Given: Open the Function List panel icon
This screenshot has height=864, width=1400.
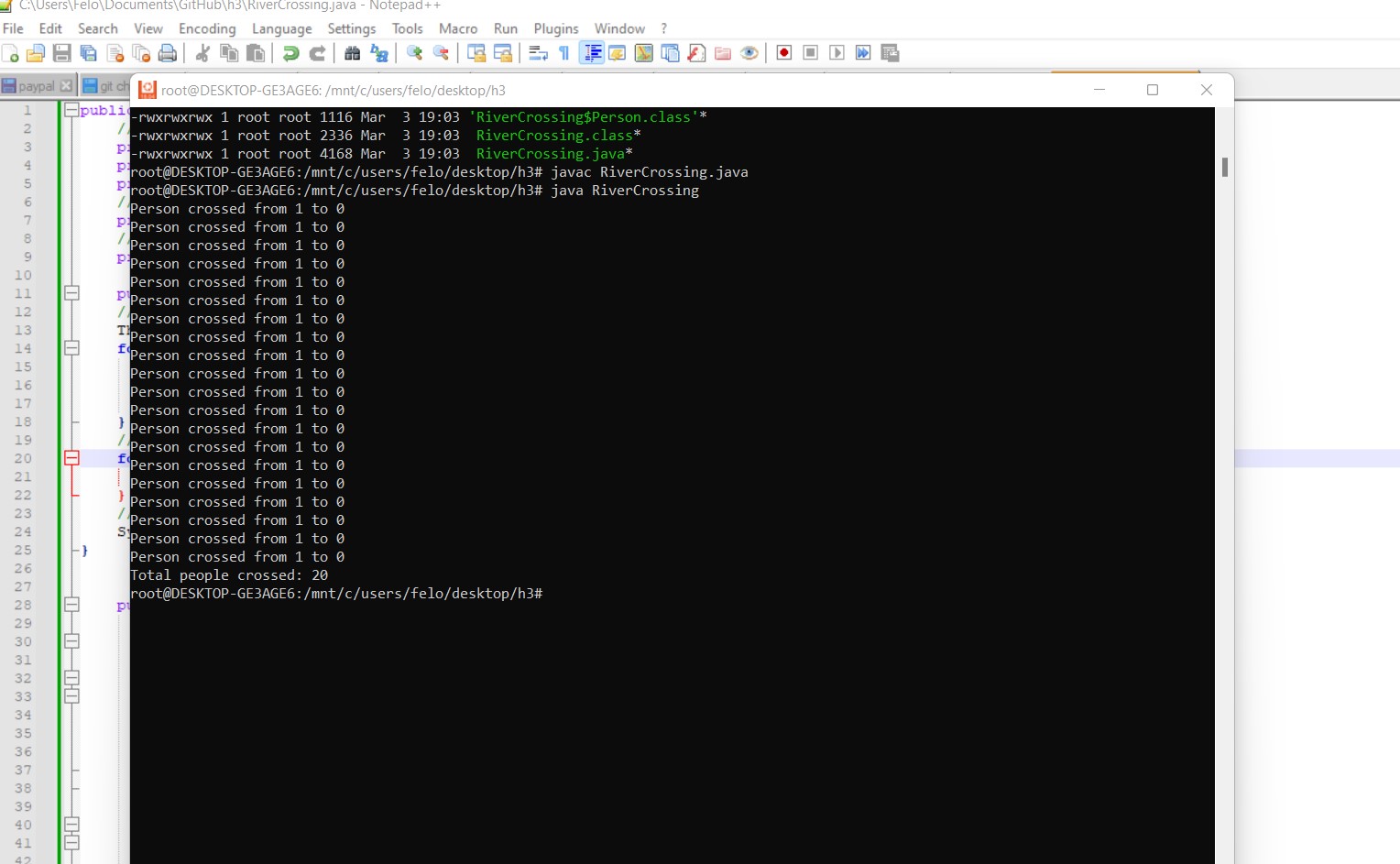Looking at the screenshot, I should (x=696, y=53).
